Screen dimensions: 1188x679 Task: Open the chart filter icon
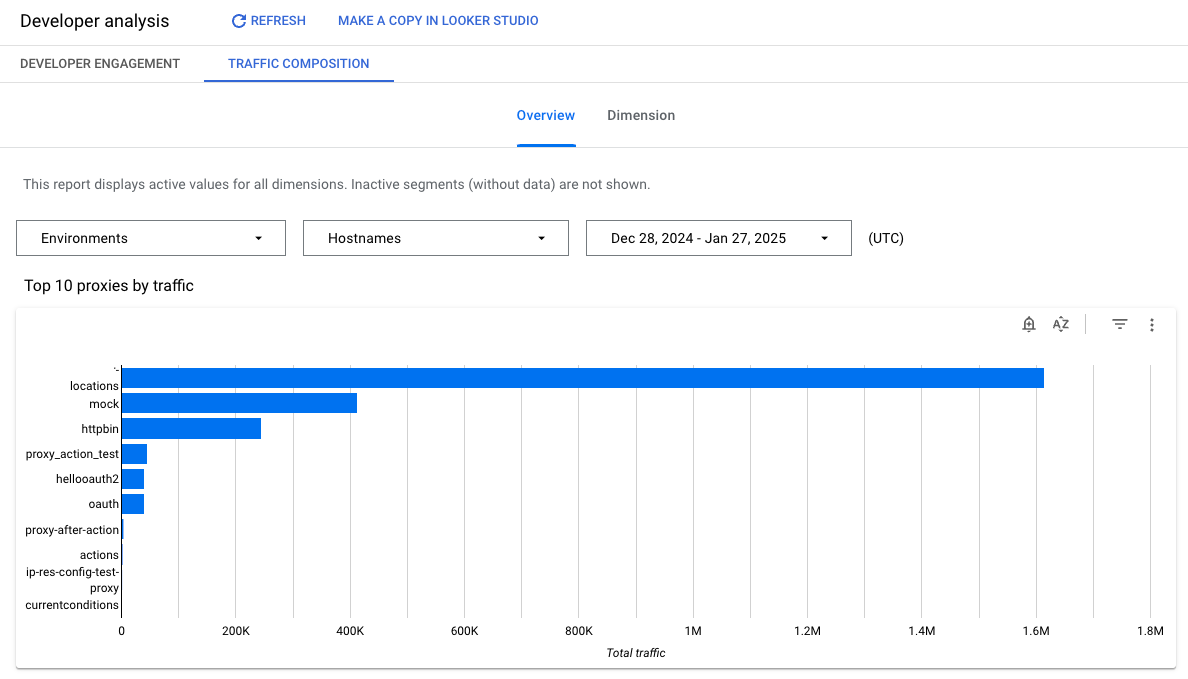point(1119,324)
